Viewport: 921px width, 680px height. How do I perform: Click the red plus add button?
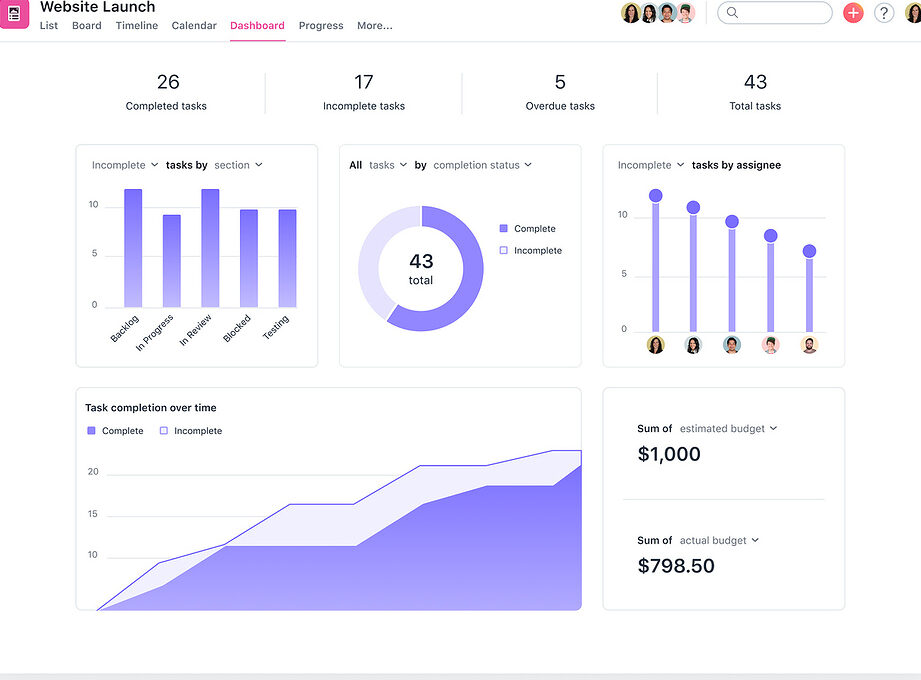(x=853, y=13)
